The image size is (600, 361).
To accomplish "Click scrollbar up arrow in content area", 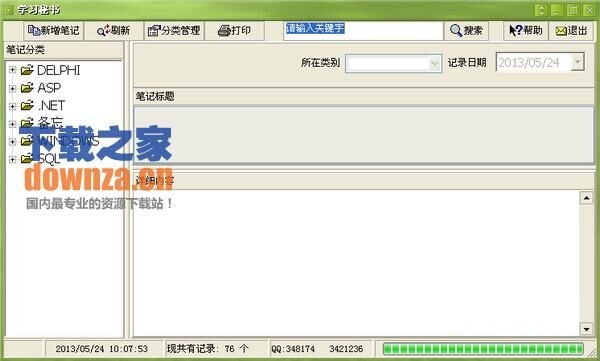I will [x=586, y=198].
